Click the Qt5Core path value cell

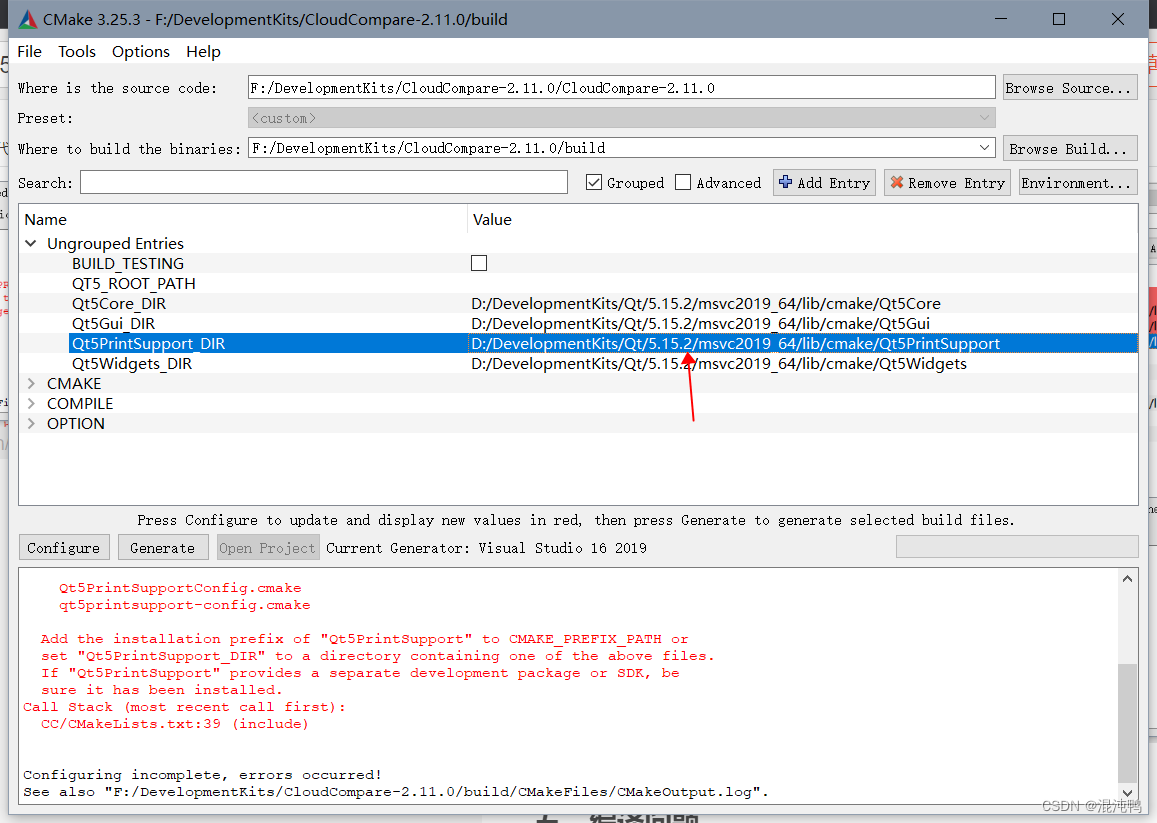click(706, 303)
